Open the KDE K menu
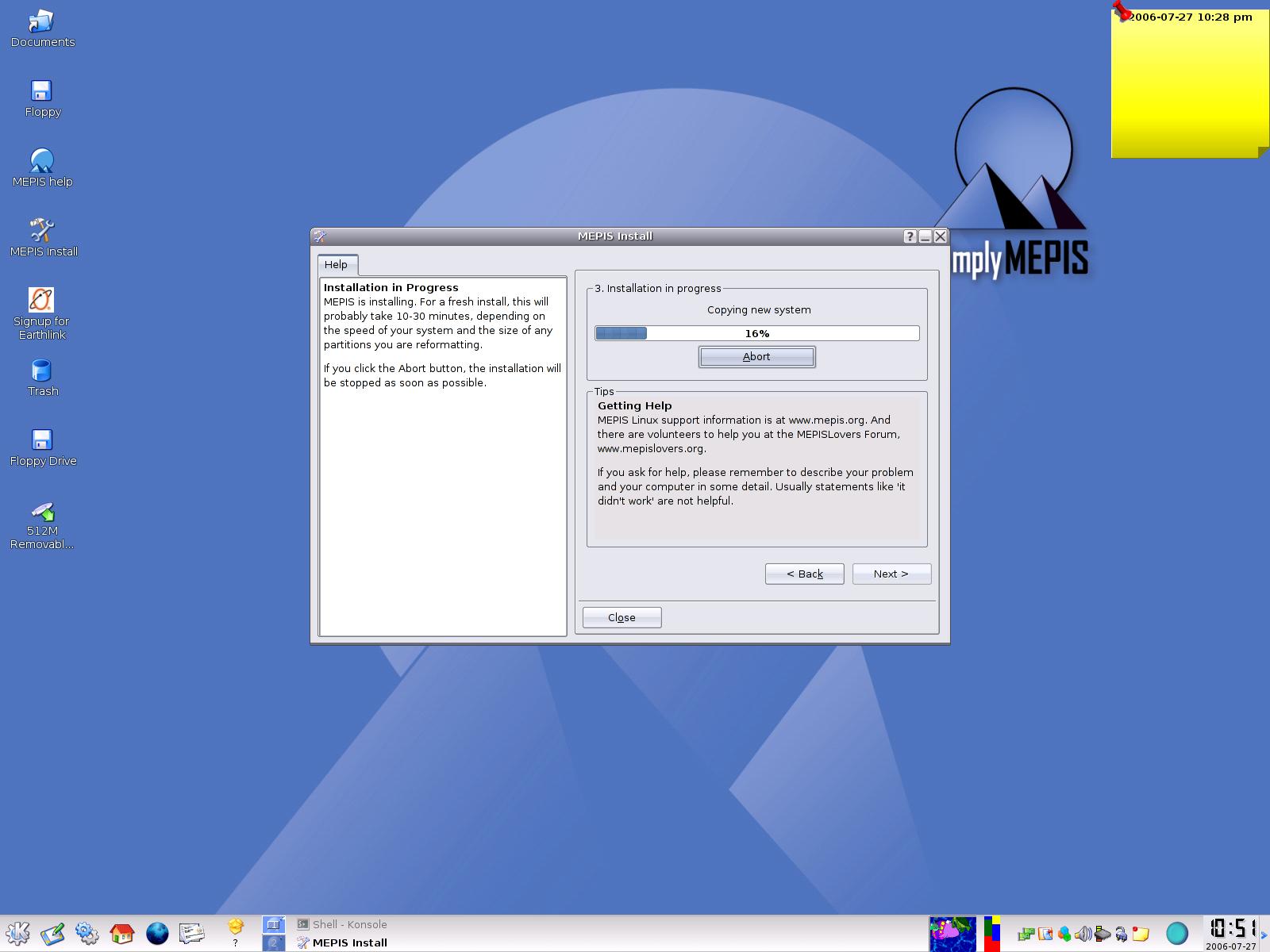Viewport: 1270px width, 952px height. click(17, 933)
